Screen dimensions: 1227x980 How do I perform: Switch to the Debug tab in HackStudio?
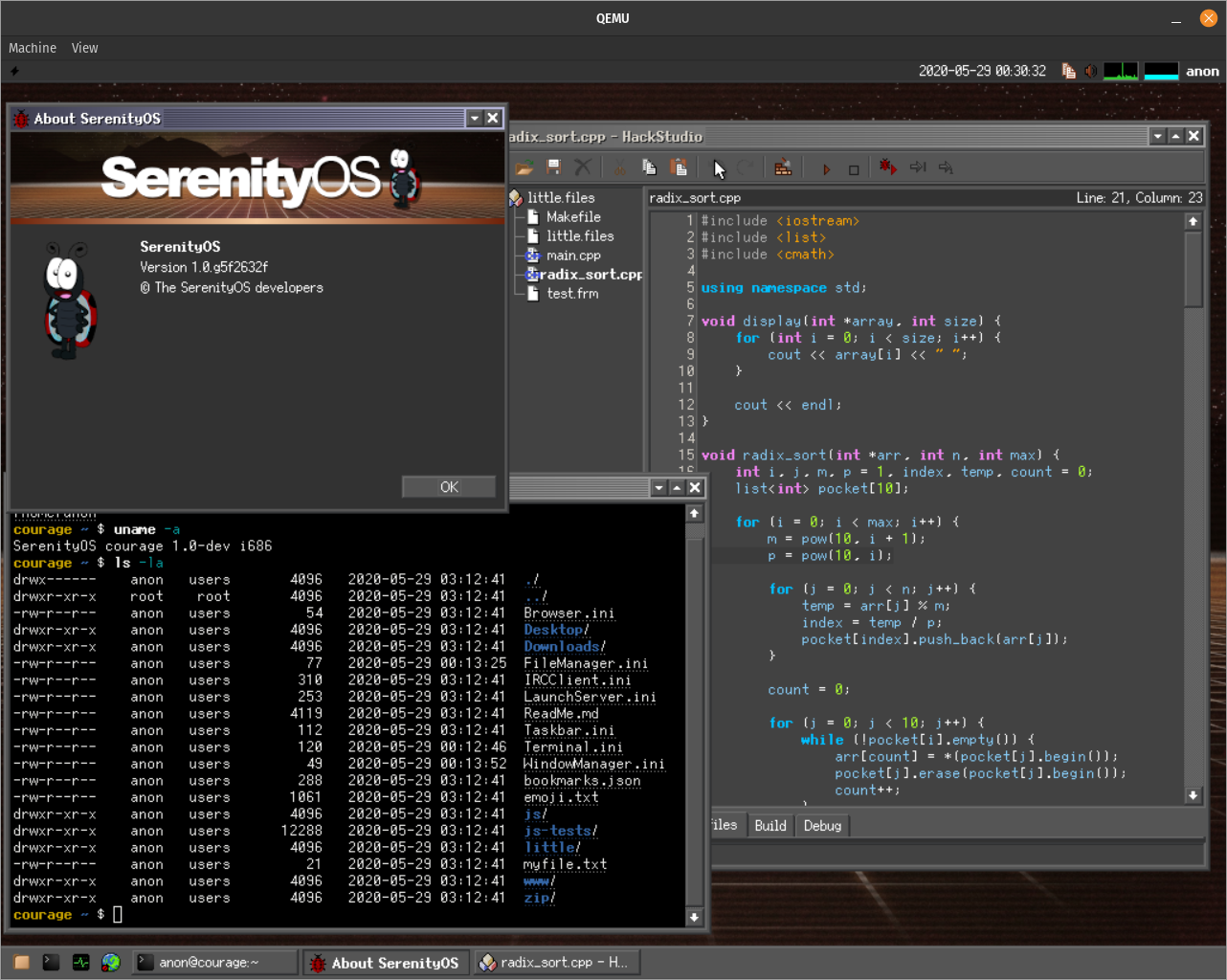tap(822, 826)
